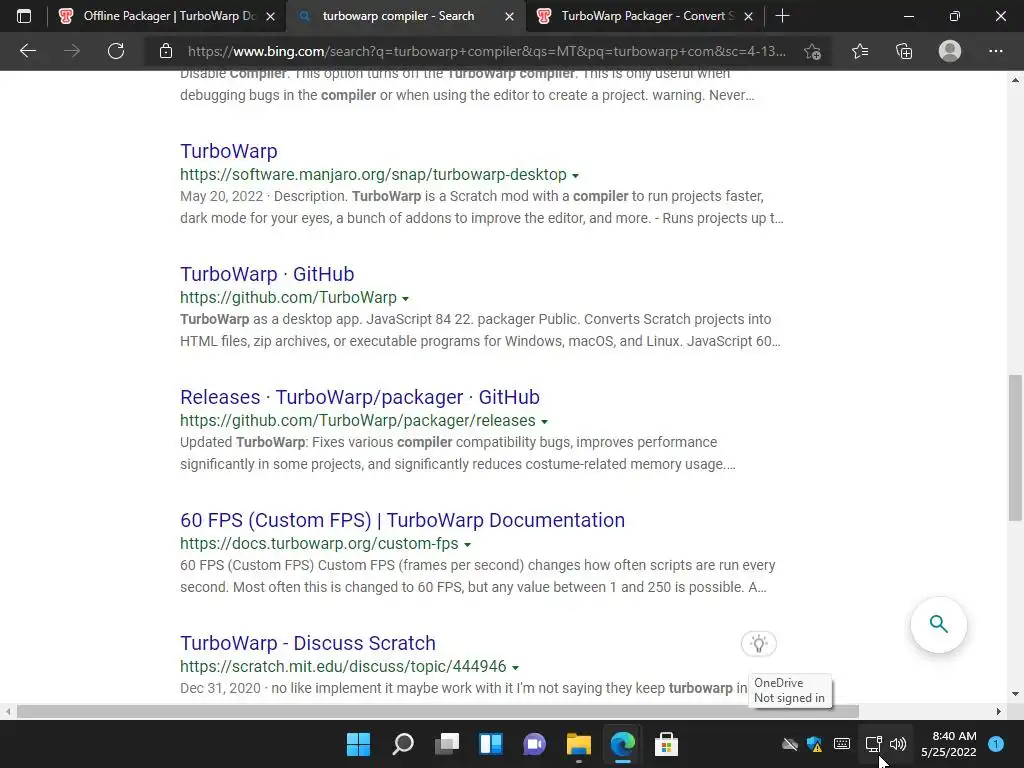
Task: Click the scratch.mit.edu/discuss/topic/444946 URL
Action: pyautogui.click(x=343, y=666)
